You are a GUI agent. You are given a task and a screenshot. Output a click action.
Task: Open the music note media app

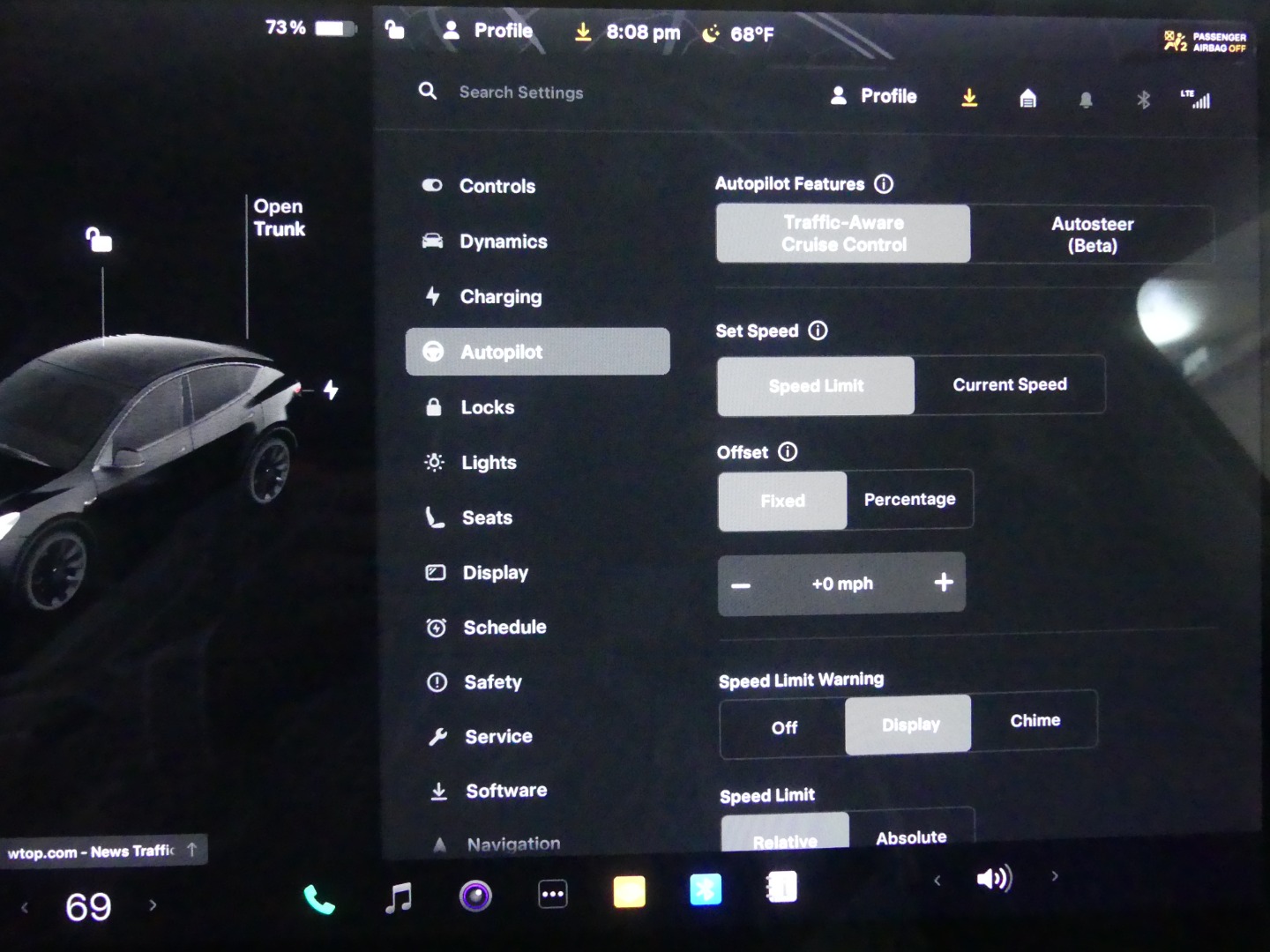tap(399, 897)
